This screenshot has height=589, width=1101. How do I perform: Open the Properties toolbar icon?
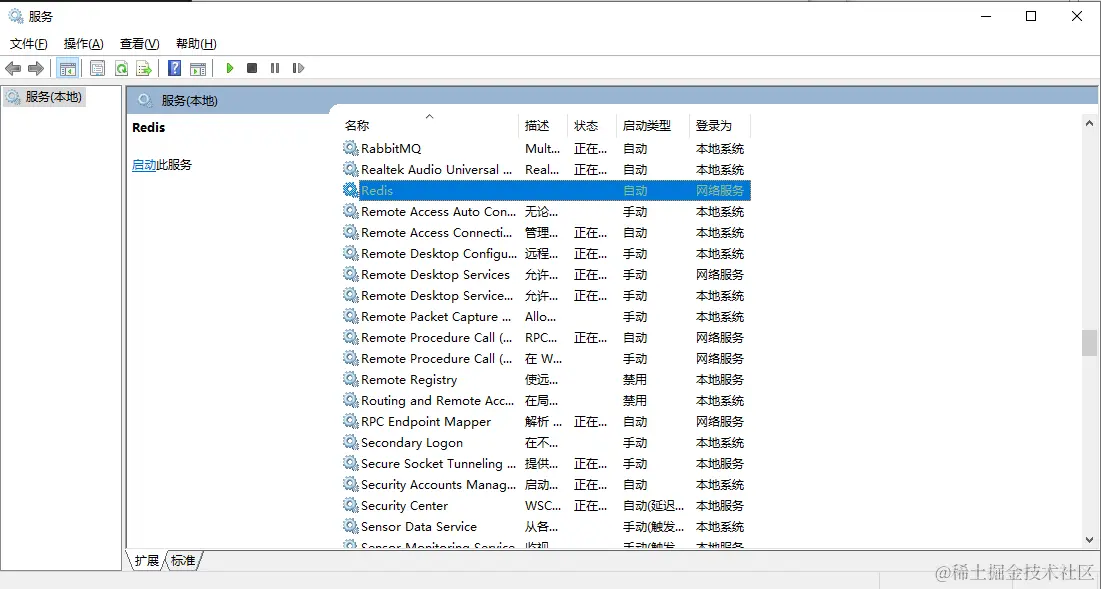point(98,68)
